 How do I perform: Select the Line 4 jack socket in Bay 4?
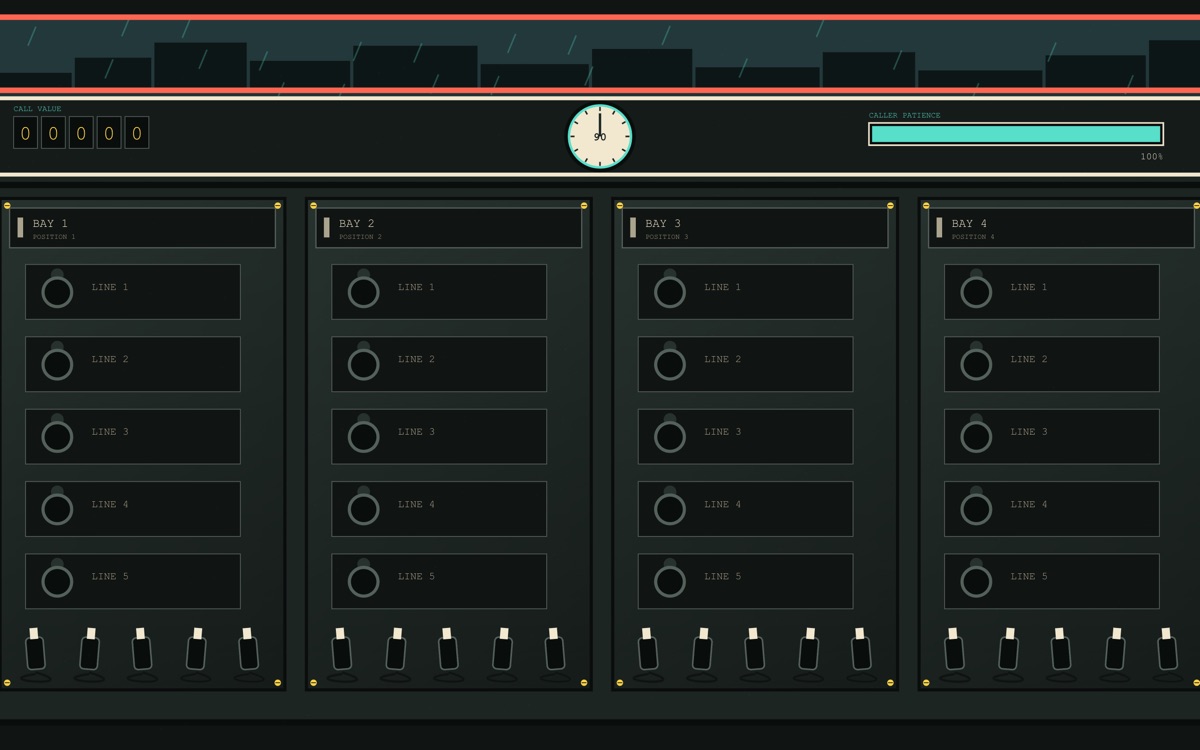(976, 509)
